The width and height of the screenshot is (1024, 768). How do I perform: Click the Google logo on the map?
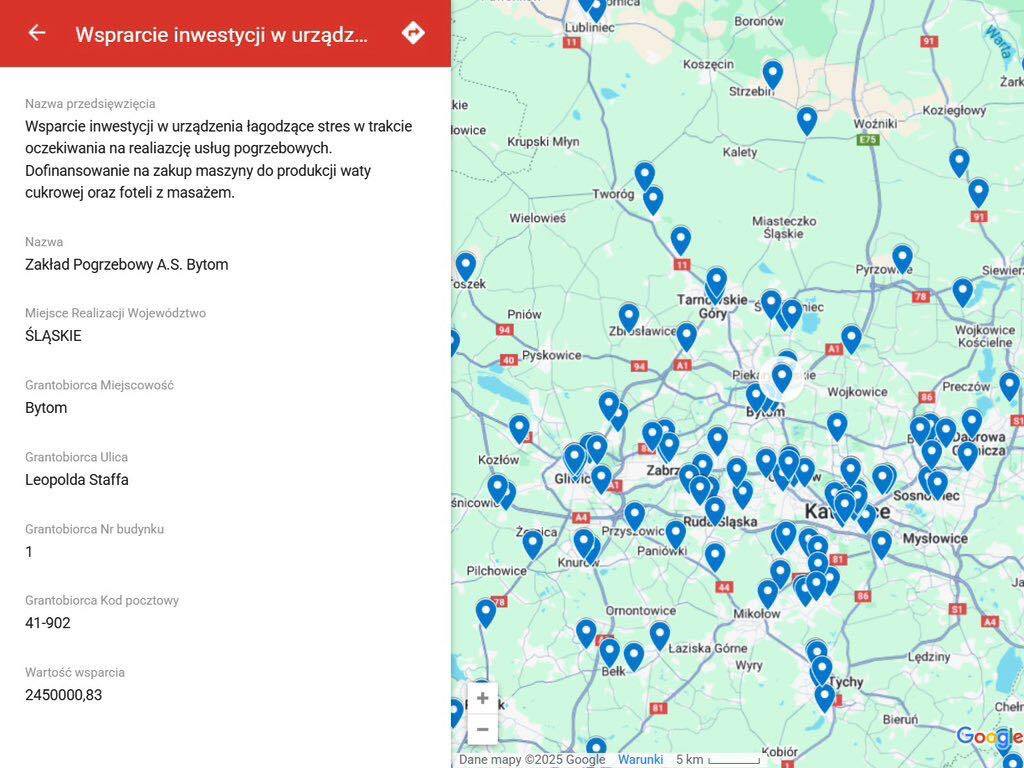pos(988,737)
